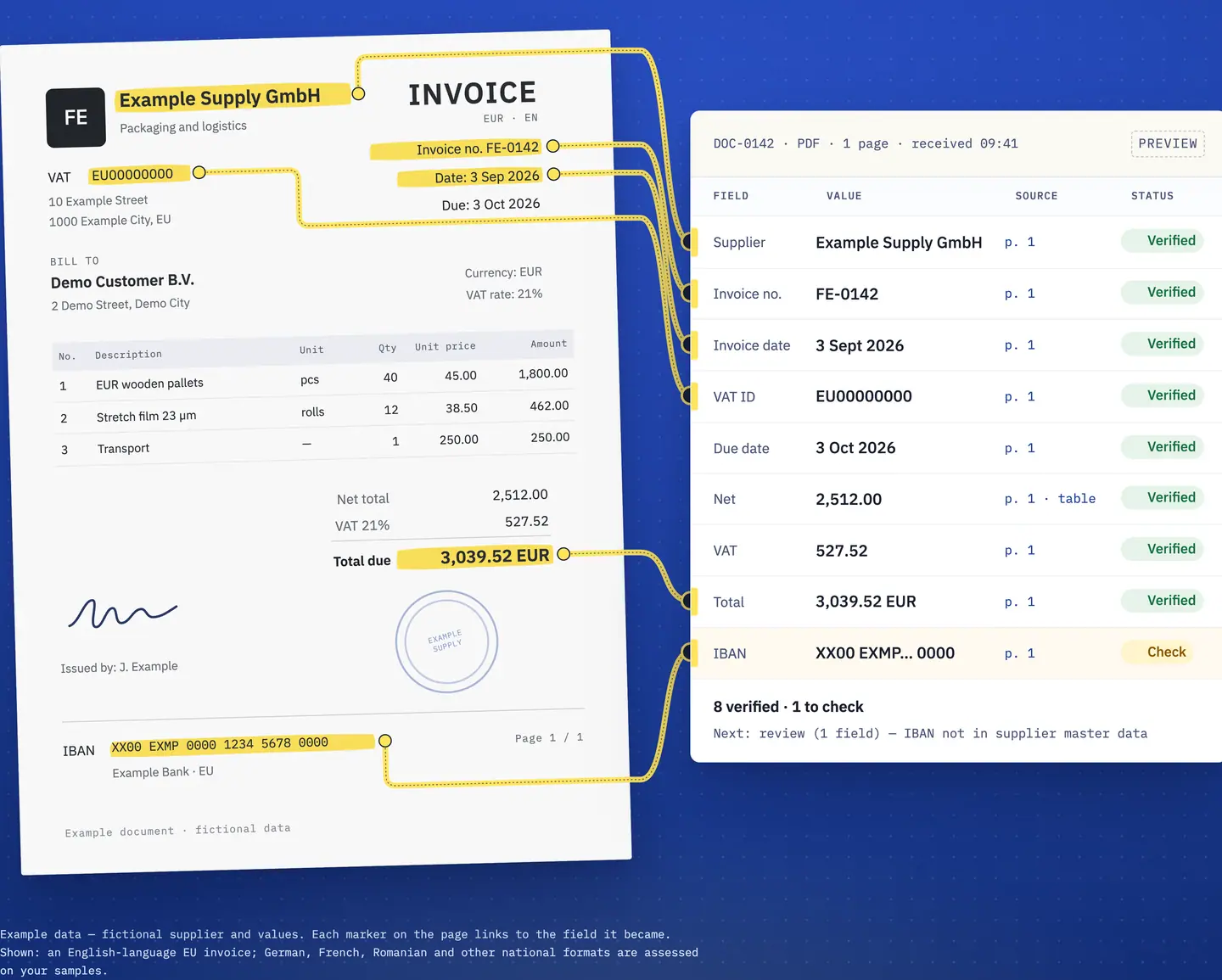Click the SOURCE column header
1222x980 pixels.
(x=1036, y=196)
